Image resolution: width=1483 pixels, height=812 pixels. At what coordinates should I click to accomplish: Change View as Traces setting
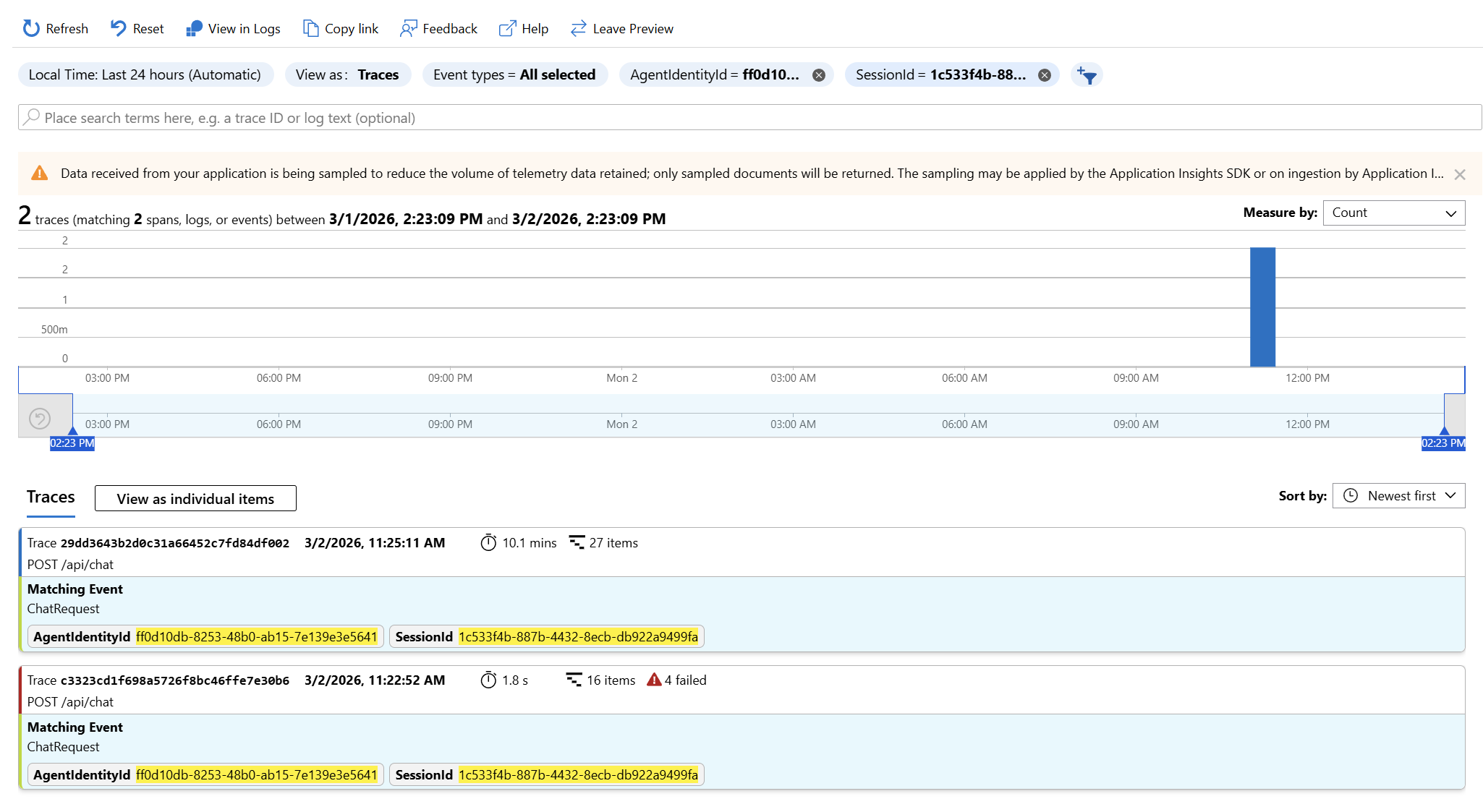[x=347, y=74]
